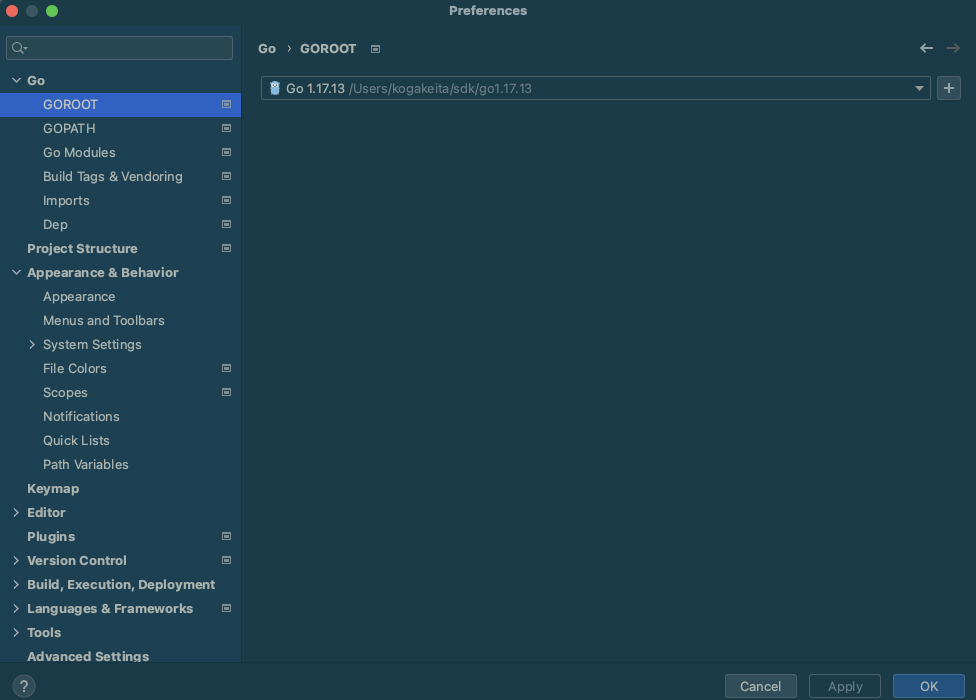This screenshot has width=976, height=700.
Task: Click the Cancel button
Action: click(760, 686)
